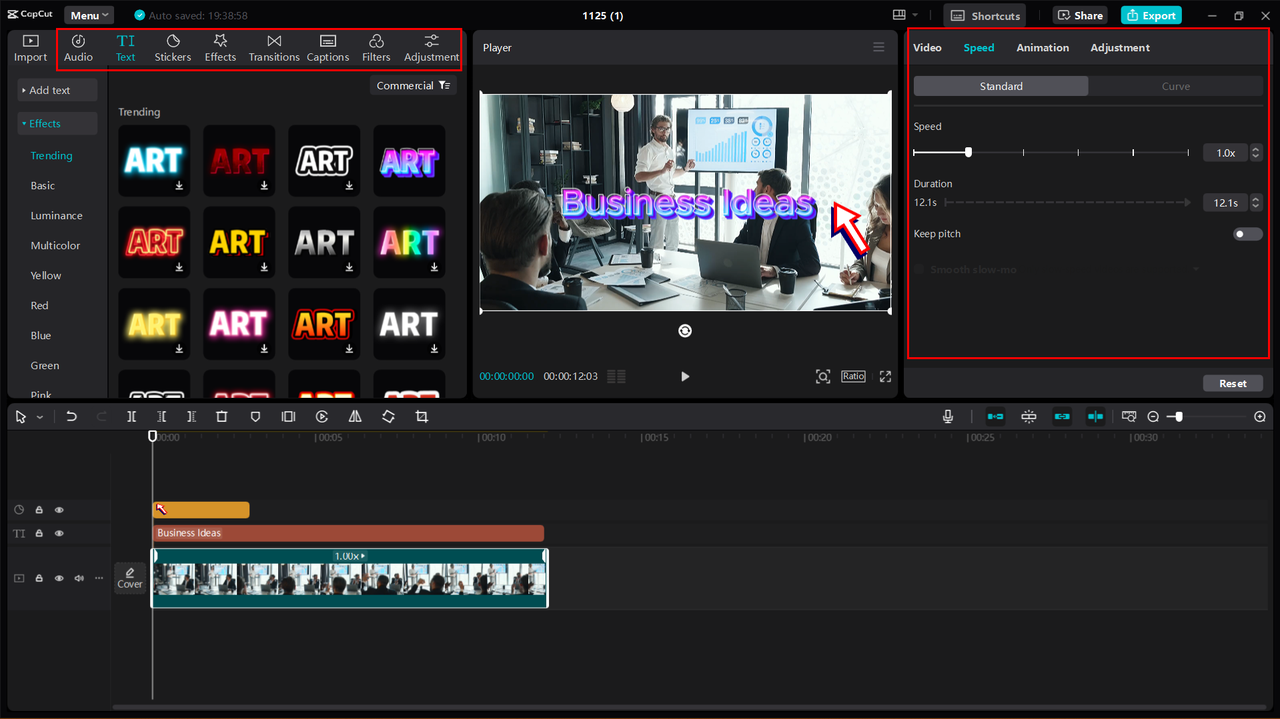
Task: Click the timeline zoom in icon
Action: (1260, 416)
